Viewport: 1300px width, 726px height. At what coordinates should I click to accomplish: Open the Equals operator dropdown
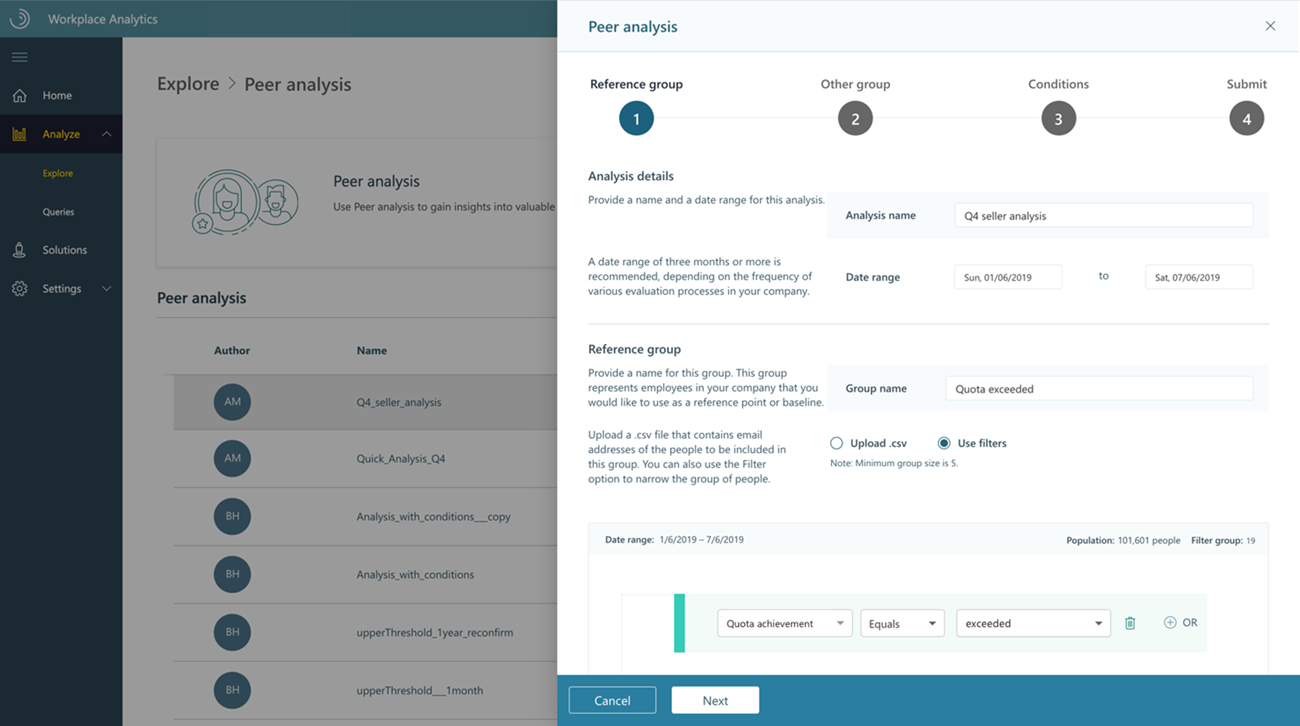(902, 622)
